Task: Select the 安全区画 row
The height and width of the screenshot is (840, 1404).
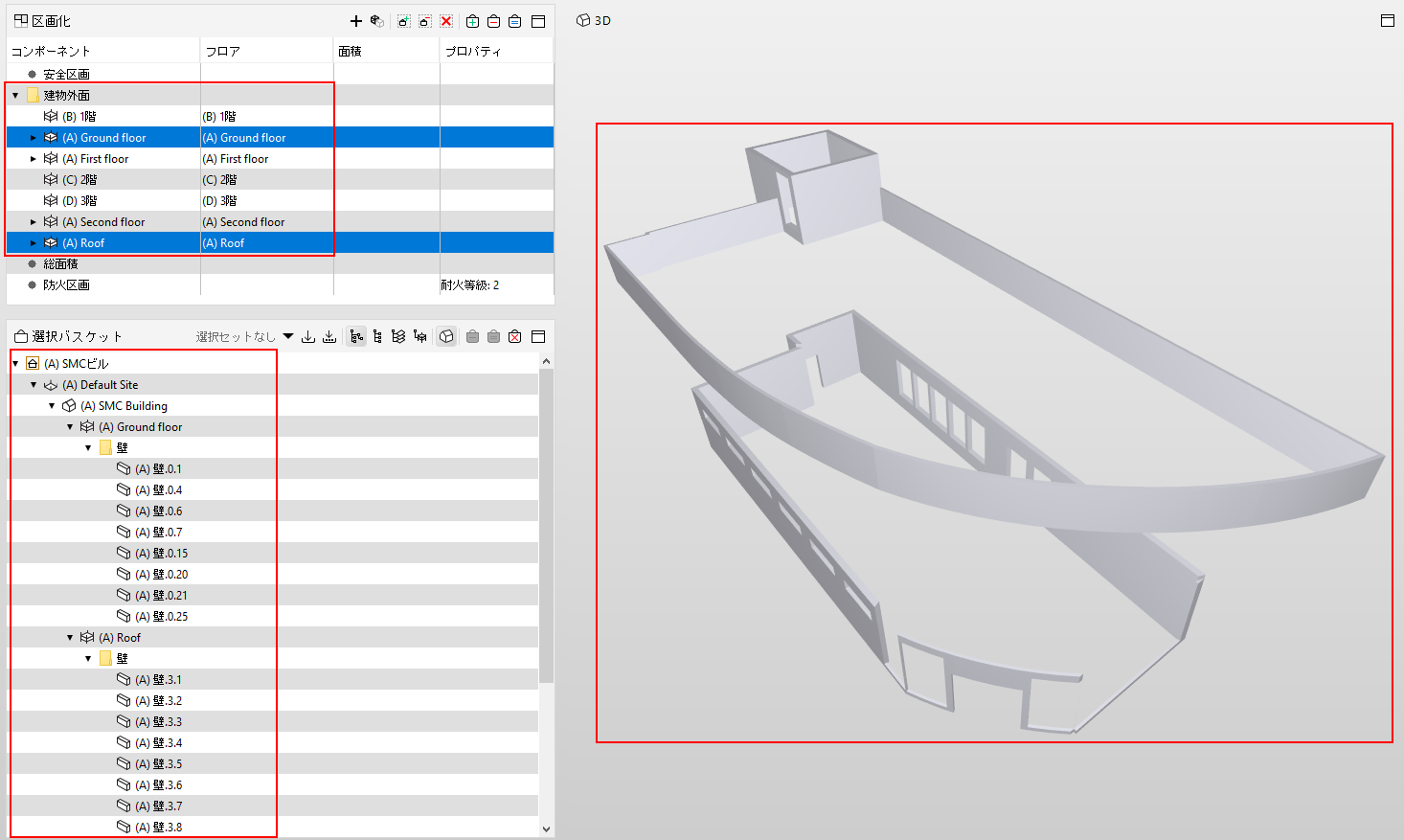Action: 280,75
